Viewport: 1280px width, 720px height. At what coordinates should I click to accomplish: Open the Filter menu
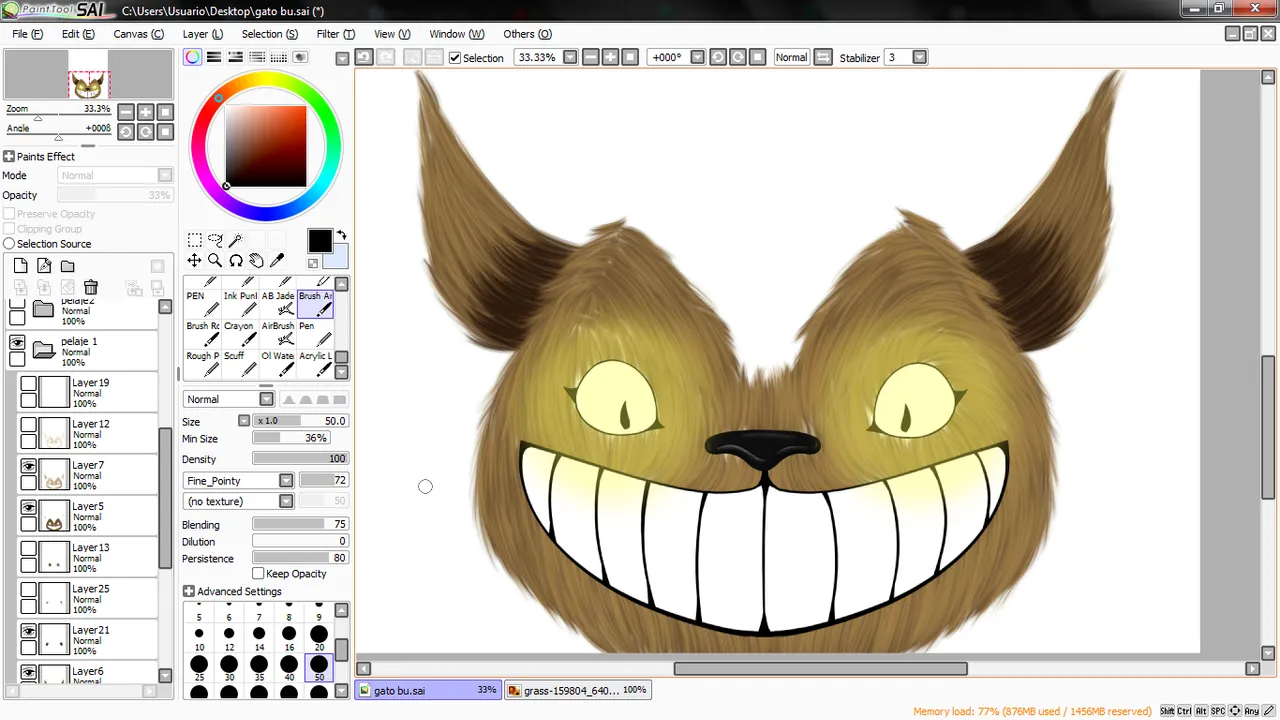tap(335, 34)
